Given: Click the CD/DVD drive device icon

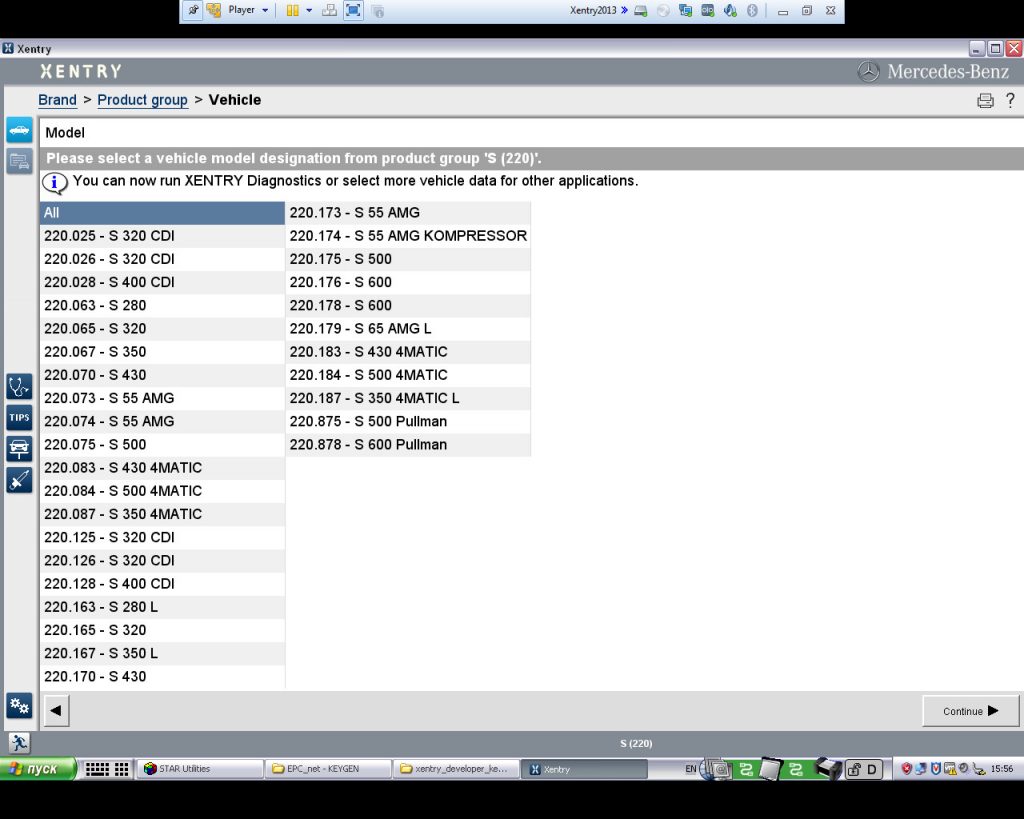Looking at the screenshot, I should click(663, 10).
